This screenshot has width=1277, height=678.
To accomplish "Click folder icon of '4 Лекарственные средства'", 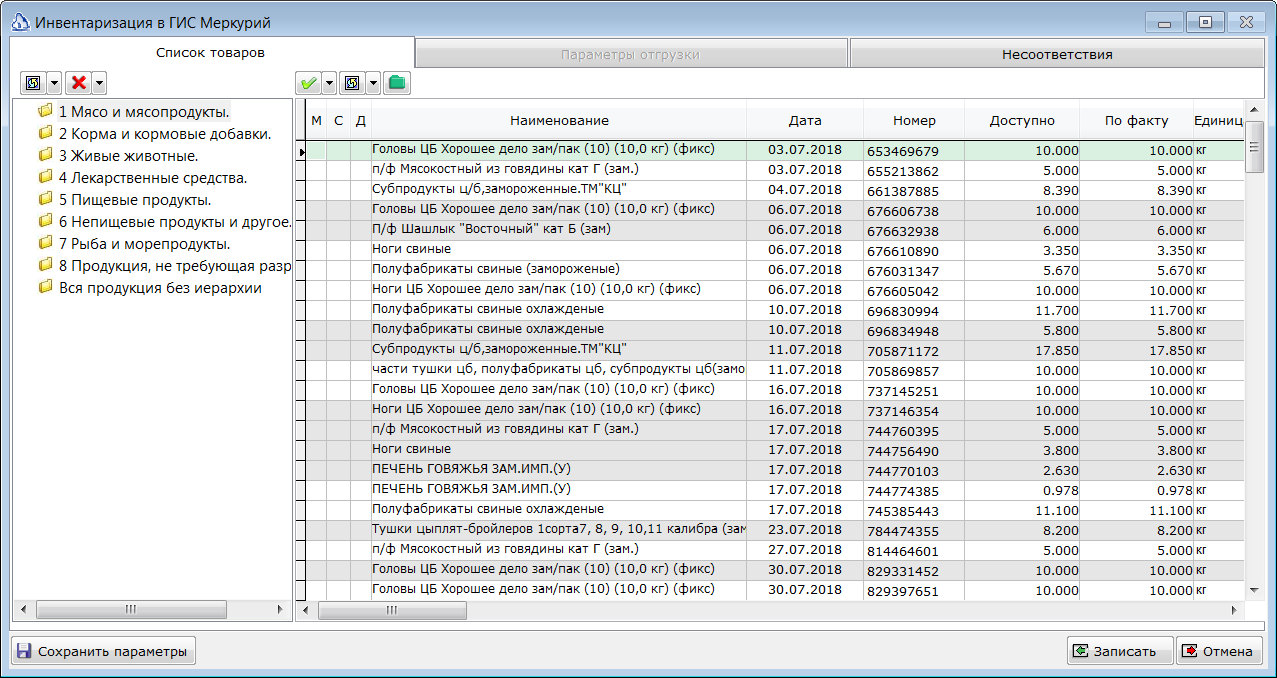I will pyautogui.click(x=45, y=177).
